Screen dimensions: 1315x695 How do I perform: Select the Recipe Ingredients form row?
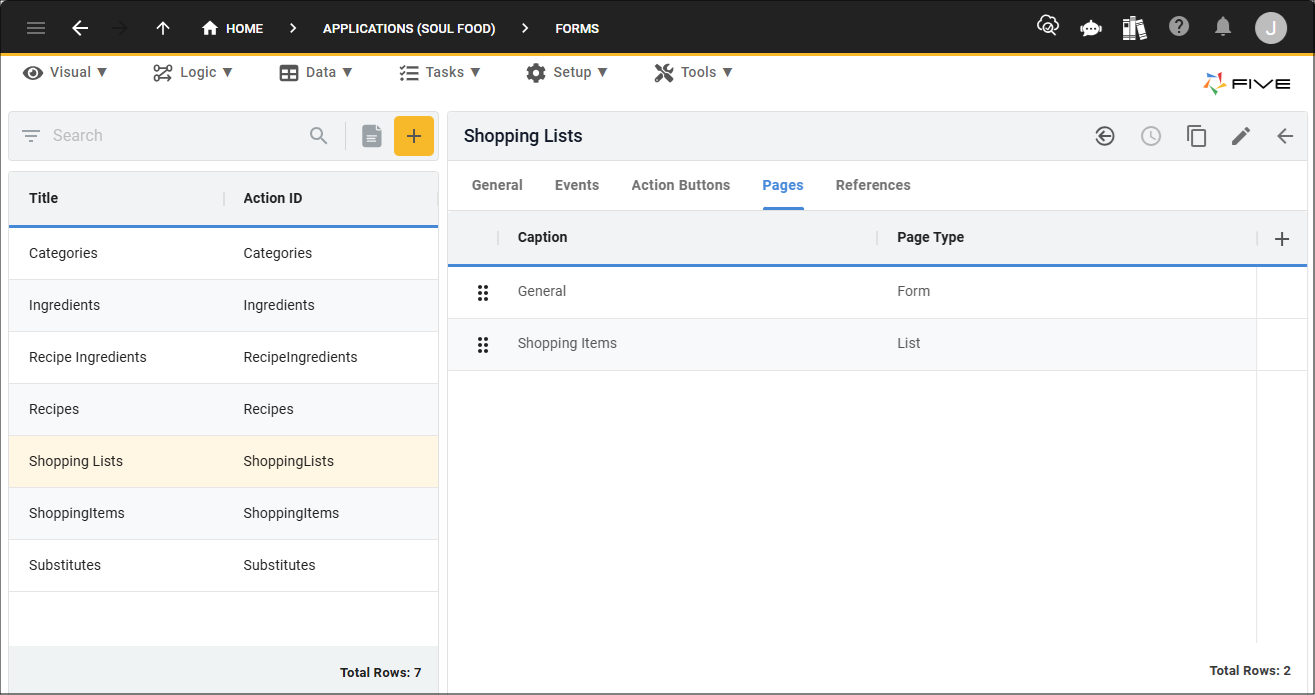(x=223, y=358)
